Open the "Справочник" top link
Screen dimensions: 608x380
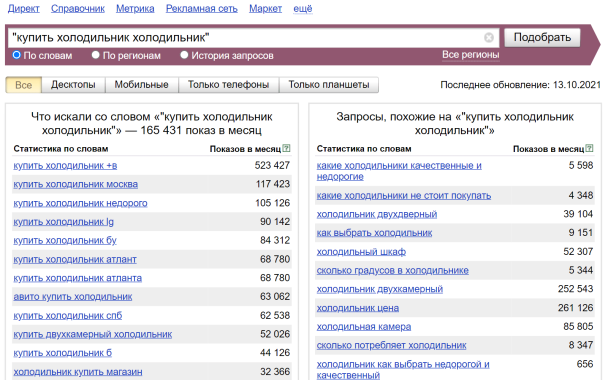pos(78,9)
